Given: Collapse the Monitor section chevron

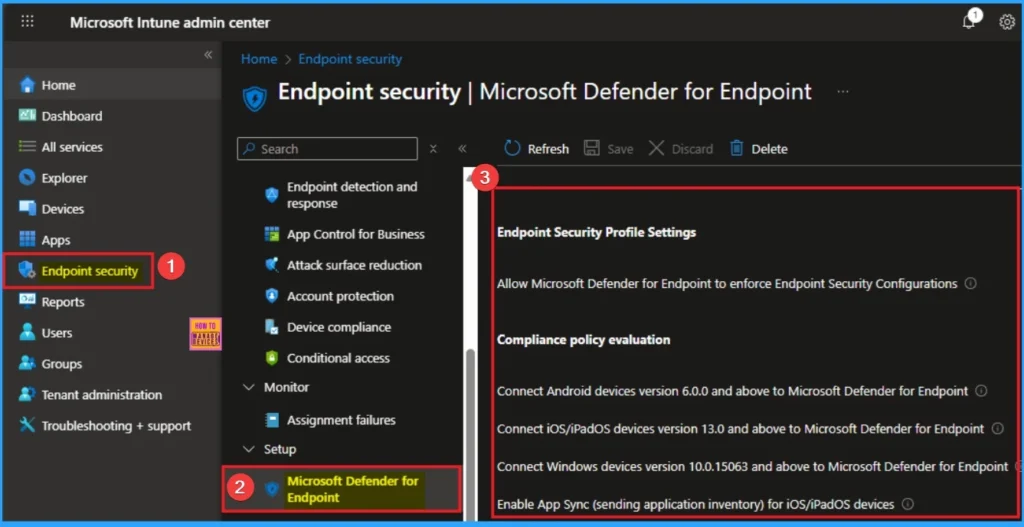Looking at the screenshot, I should (248, 387).
